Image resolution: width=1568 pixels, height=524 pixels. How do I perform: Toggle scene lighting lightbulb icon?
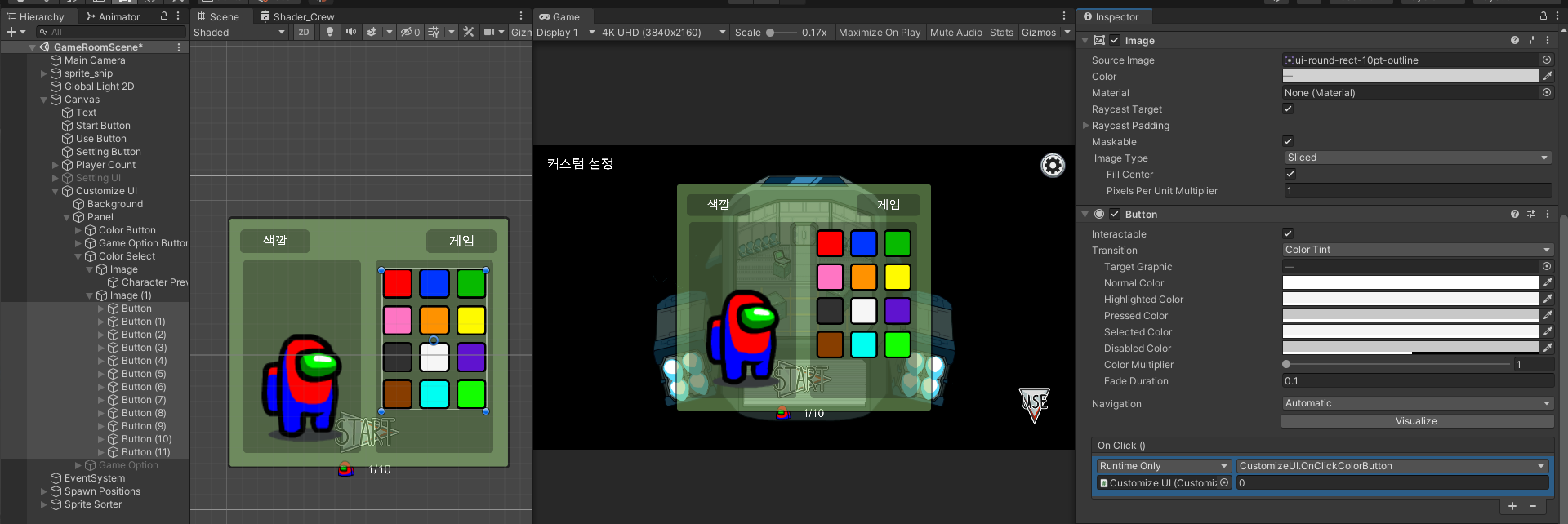(x=330, y=32)
